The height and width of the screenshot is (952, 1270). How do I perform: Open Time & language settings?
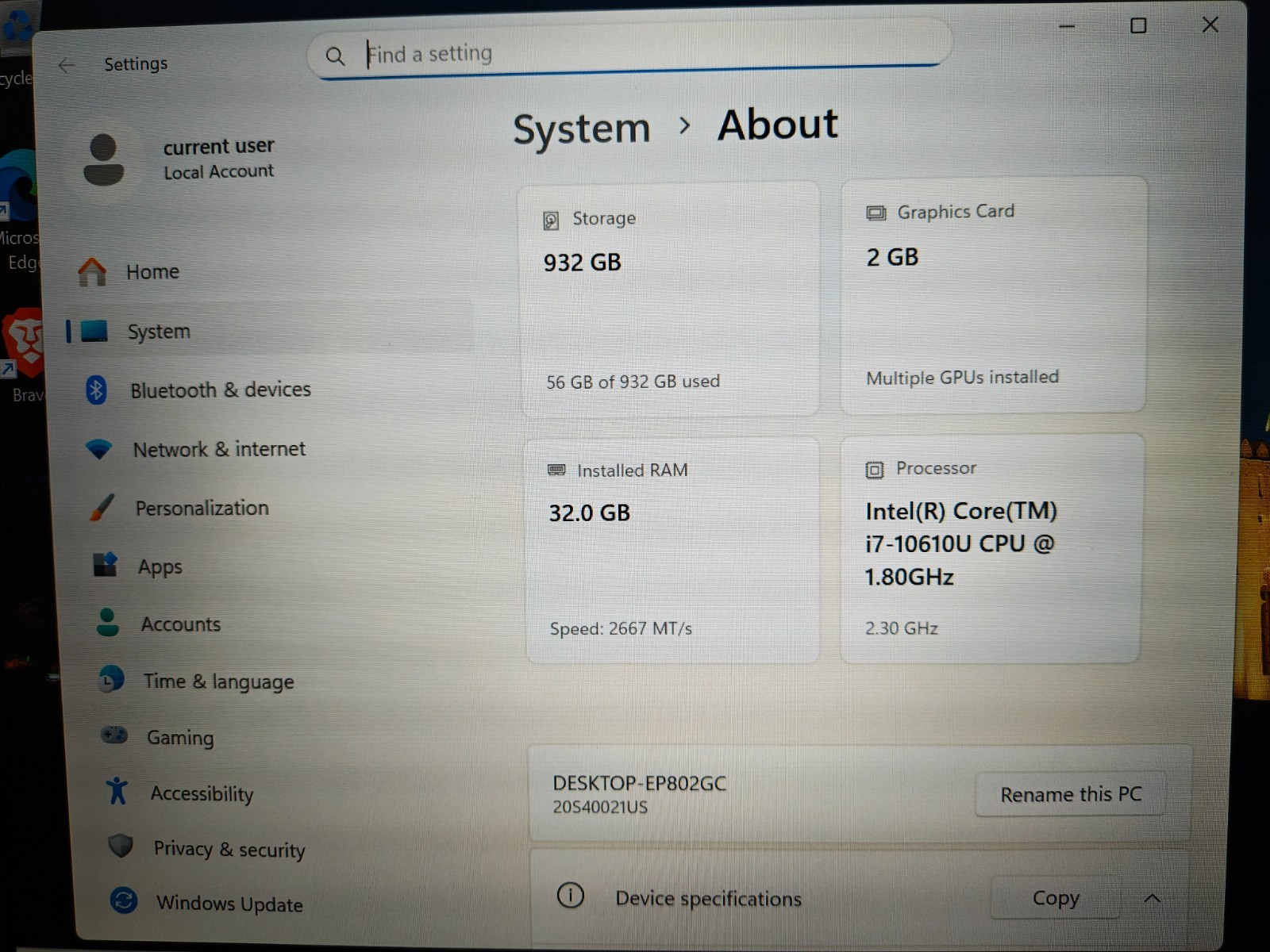pyautogui.click(x=282, y=681)
